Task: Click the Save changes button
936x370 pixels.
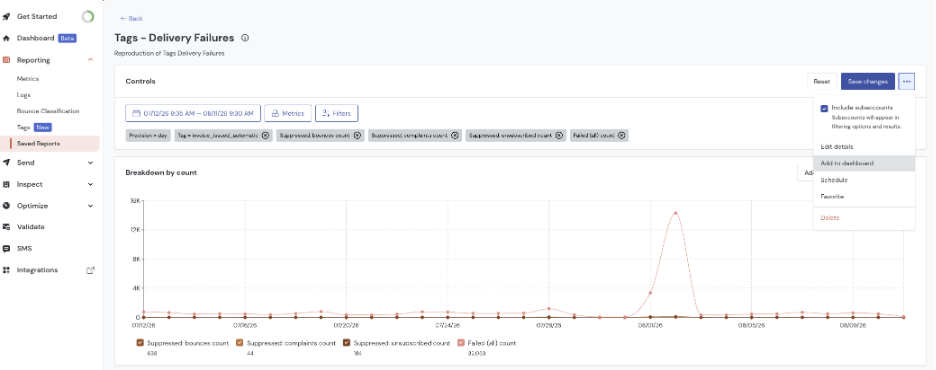Action: point(867,81)
